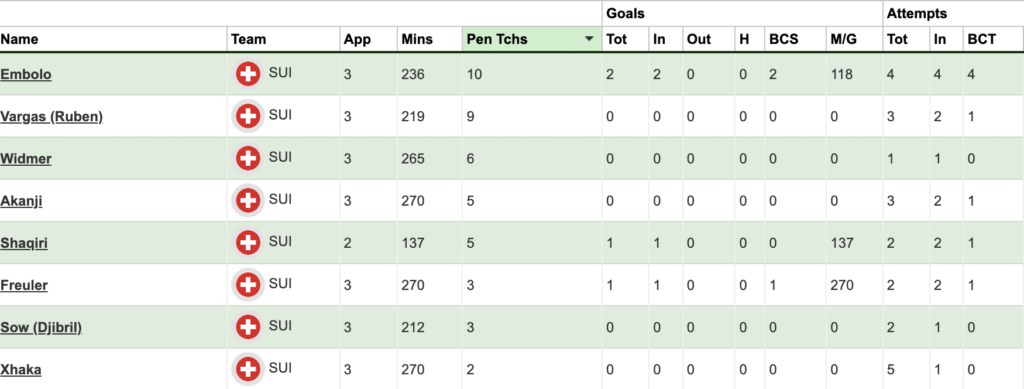This screenshot has height=389, width=1024.
Task: Click the Team column header
Action: 249,39
